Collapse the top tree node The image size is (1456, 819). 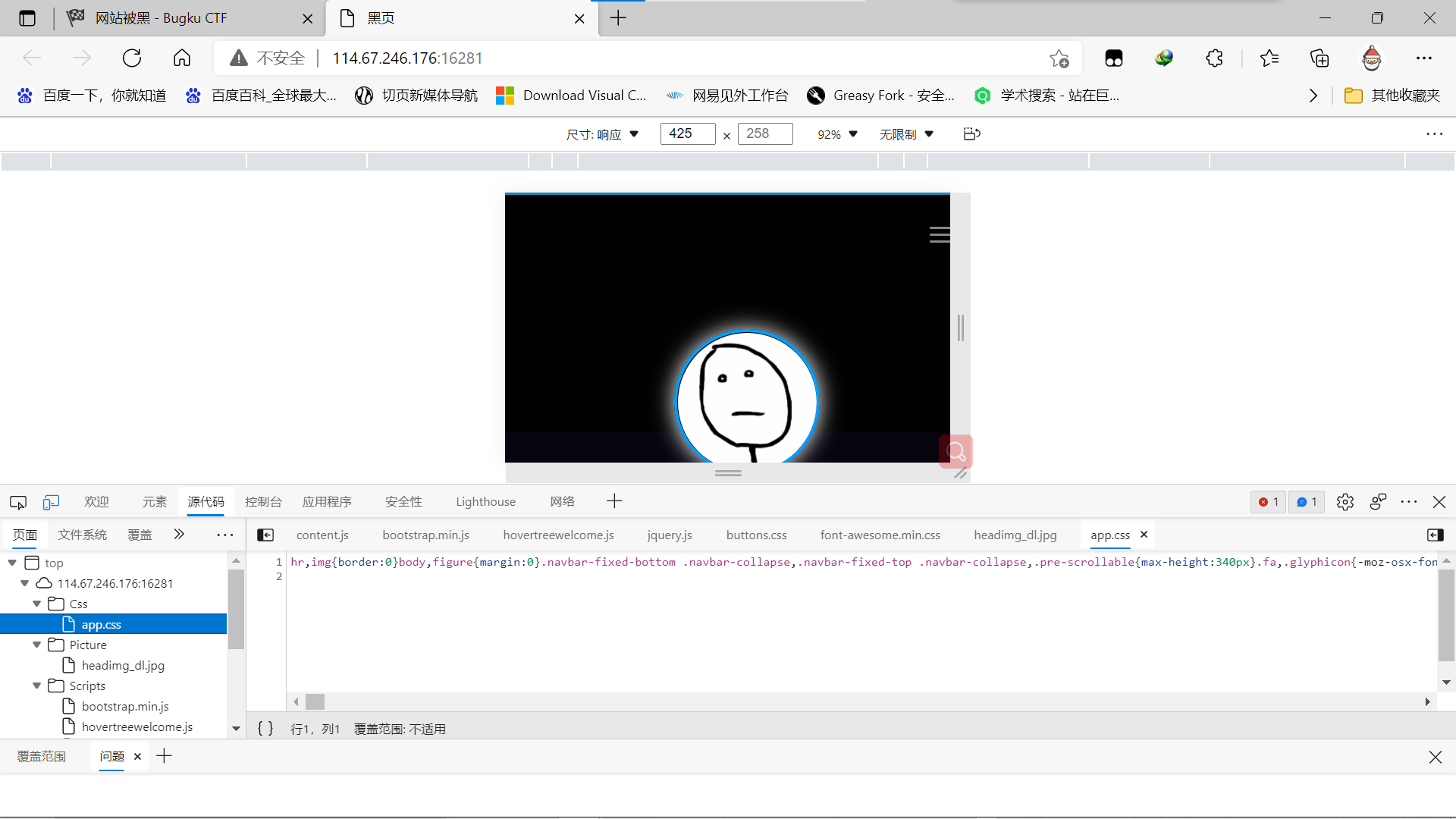[12, 563]
